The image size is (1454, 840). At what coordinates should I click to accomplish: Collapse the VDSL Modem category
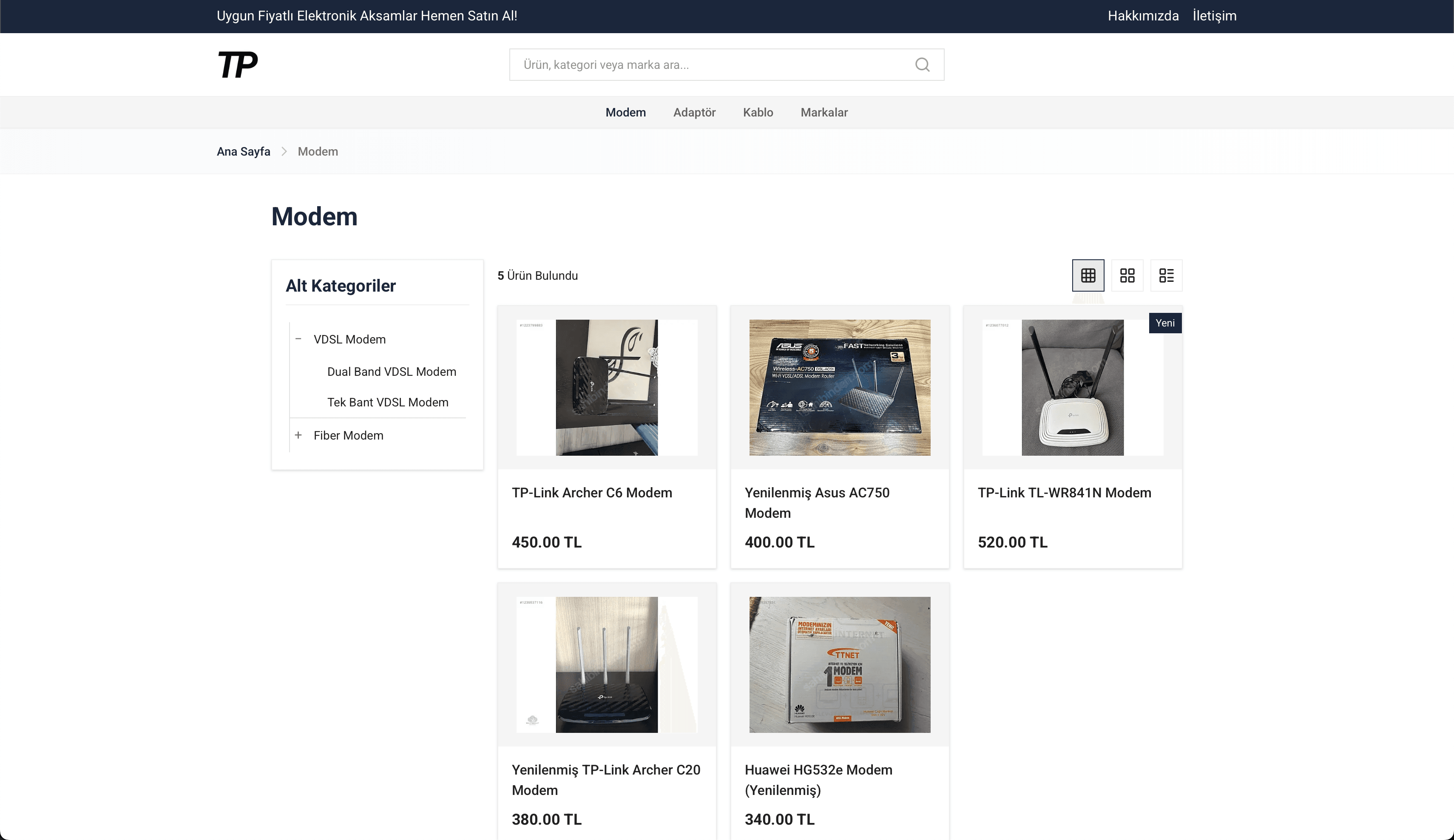point(298,339)
